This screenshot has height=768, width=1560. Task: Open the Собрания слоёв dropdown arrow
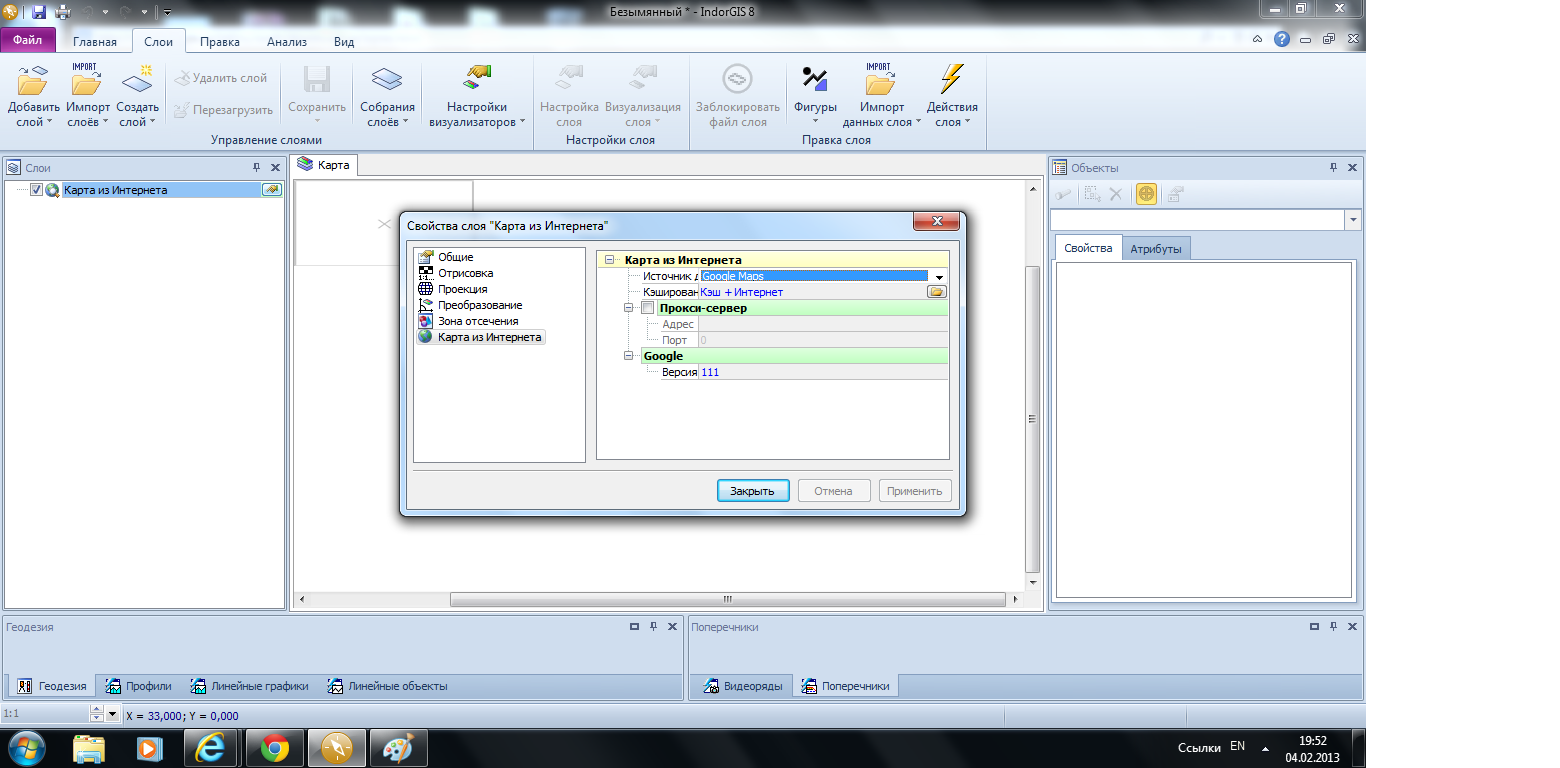tap(406, 123)
